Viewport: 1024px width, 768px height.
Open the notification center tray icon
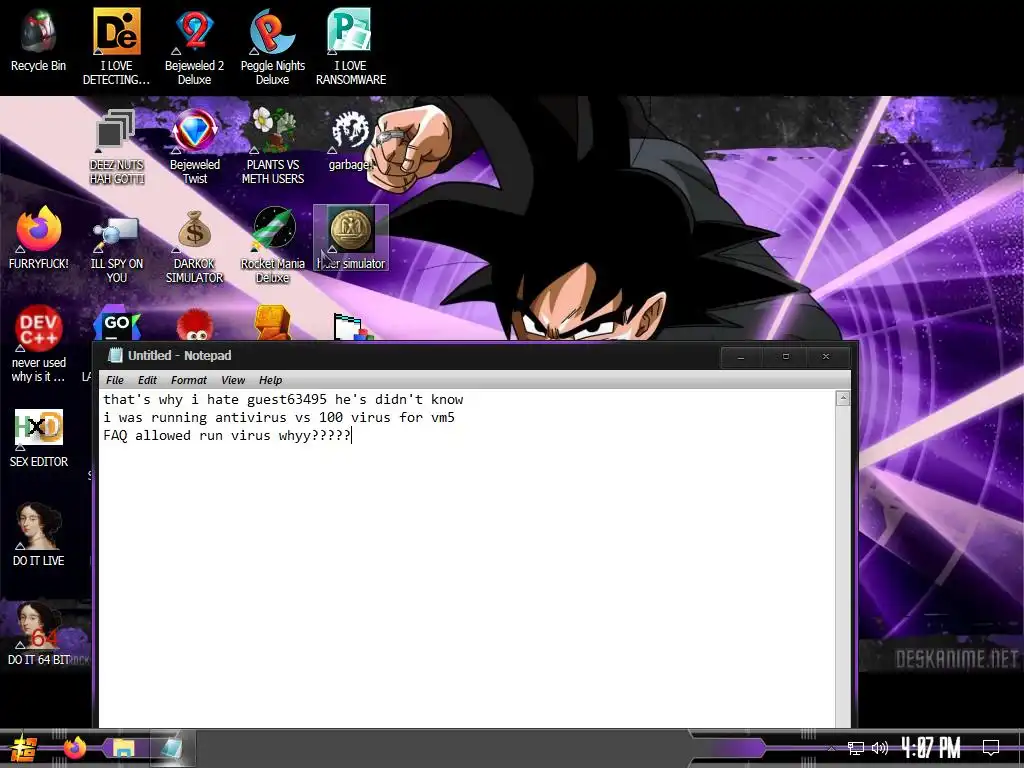(x=991, y=748)
